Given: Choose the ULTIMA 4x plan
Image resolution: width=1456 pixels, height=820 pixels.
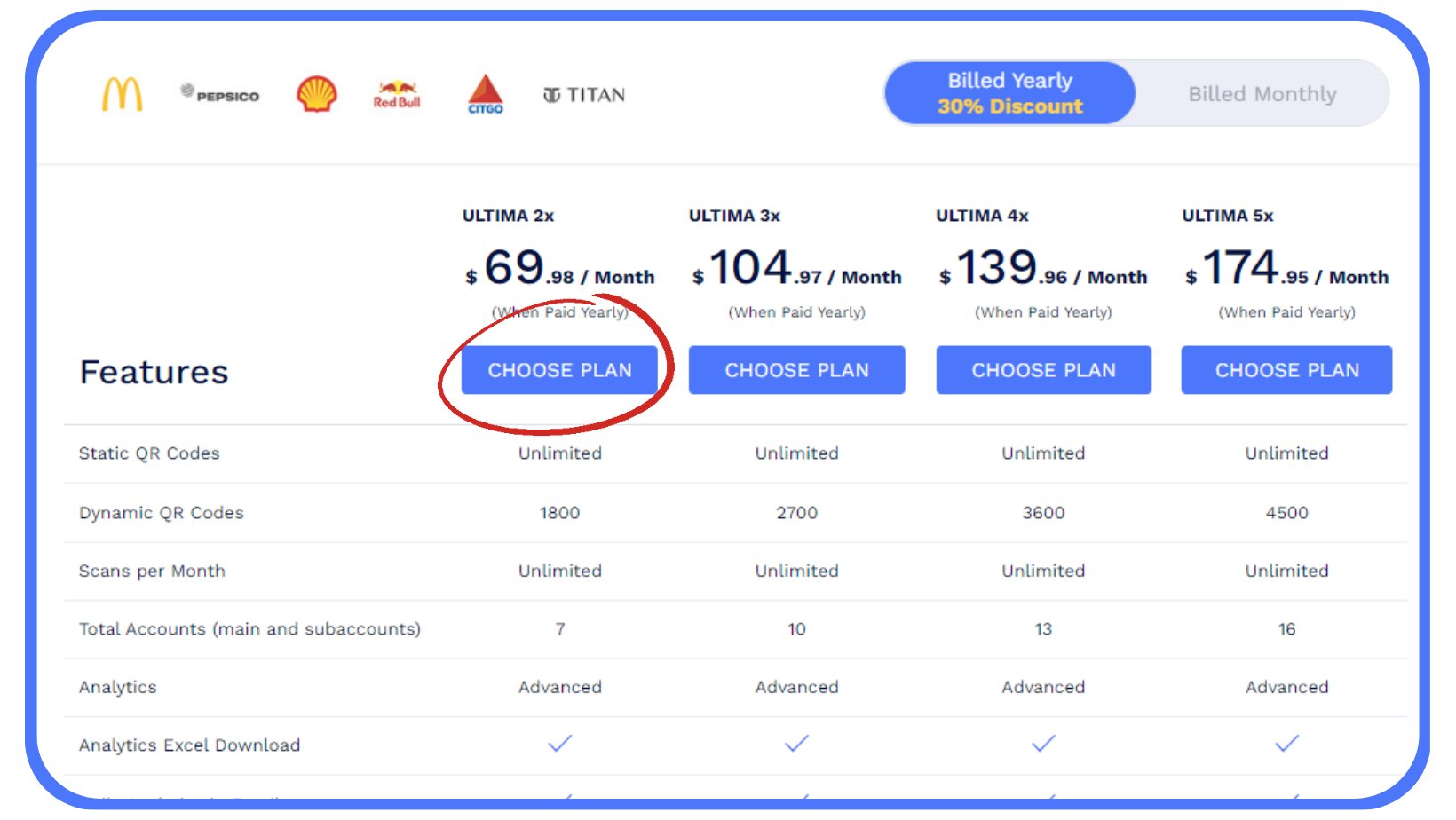Looking at the screenshot, I should click(1043, 370).
